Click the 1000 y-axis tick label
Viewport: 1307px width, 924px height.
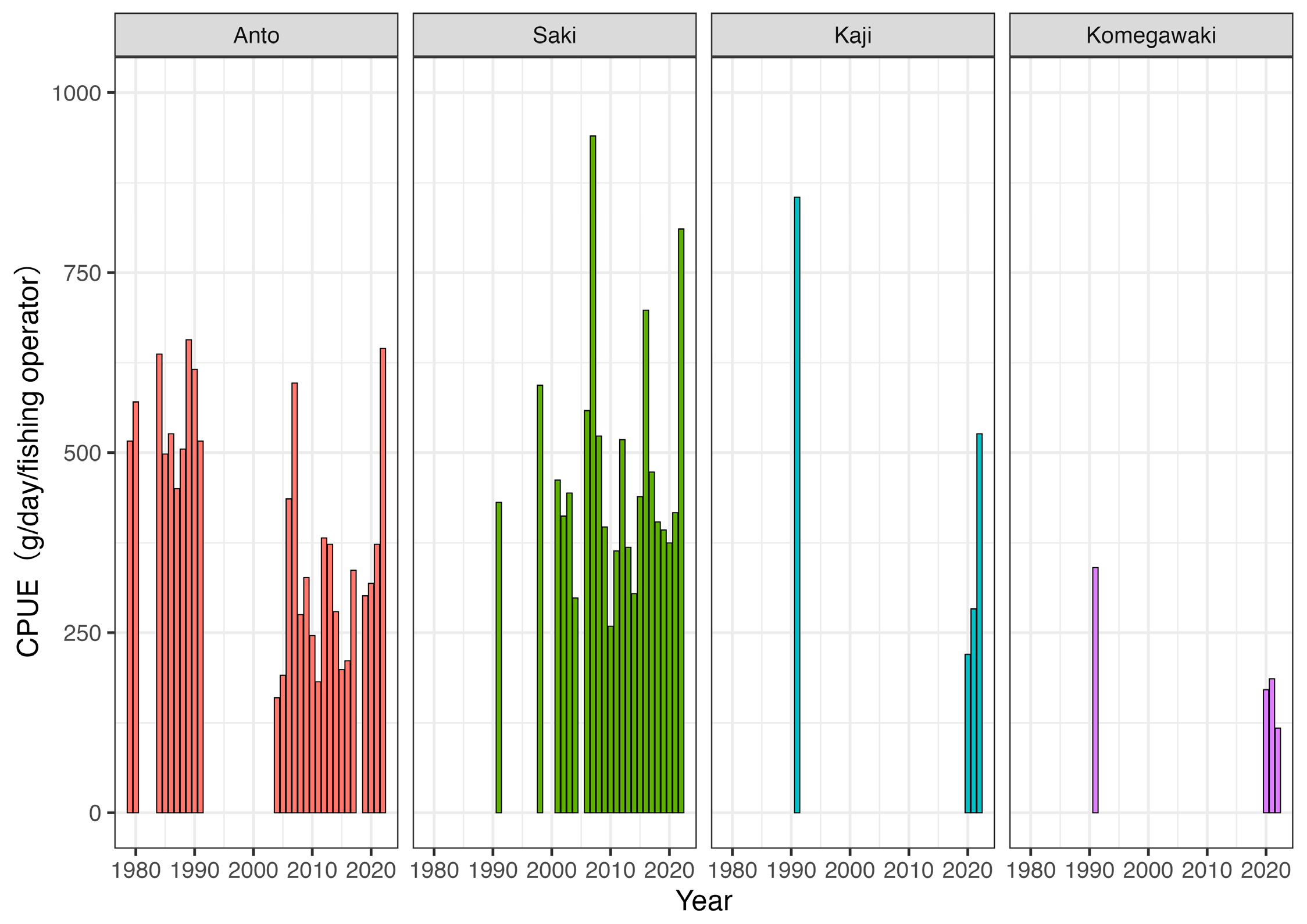(76, 93)
